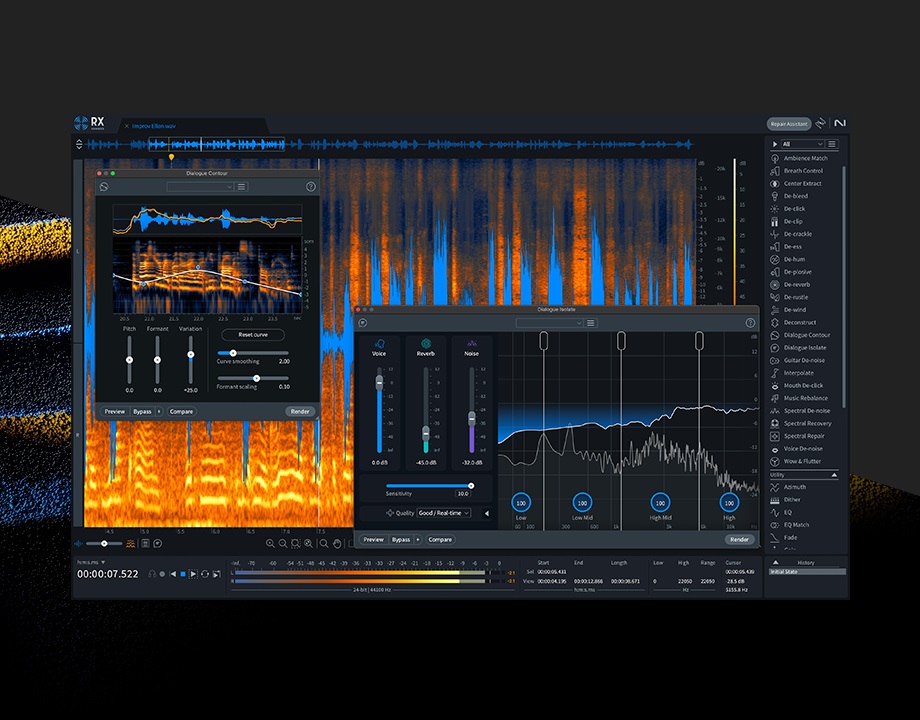Toggle Bypass in the Dialogue Contour window
Viewport: 920px width, 720px height.
point(141,411)
